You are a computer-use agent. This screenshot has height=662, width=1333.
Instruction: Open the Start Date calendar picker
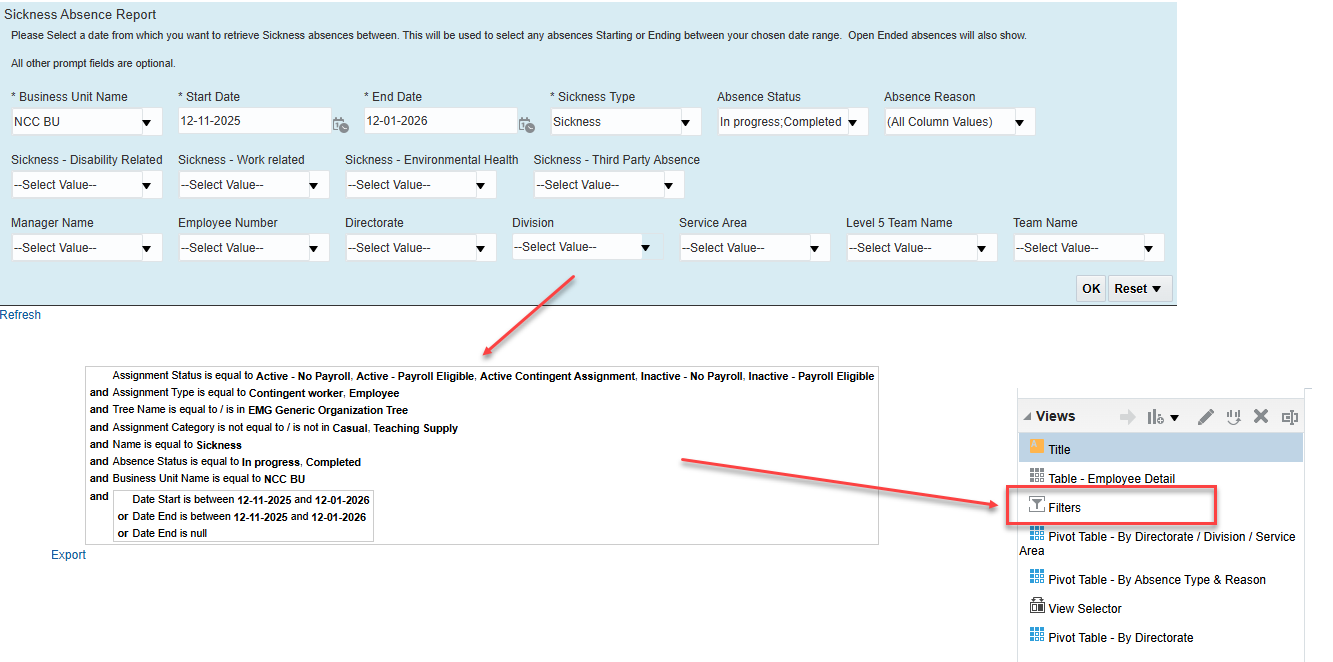click(341, 124)
